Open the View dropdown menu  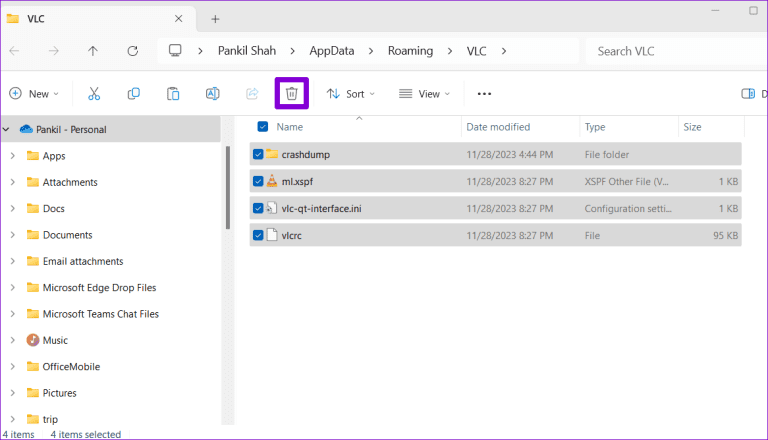coord(424,93)
